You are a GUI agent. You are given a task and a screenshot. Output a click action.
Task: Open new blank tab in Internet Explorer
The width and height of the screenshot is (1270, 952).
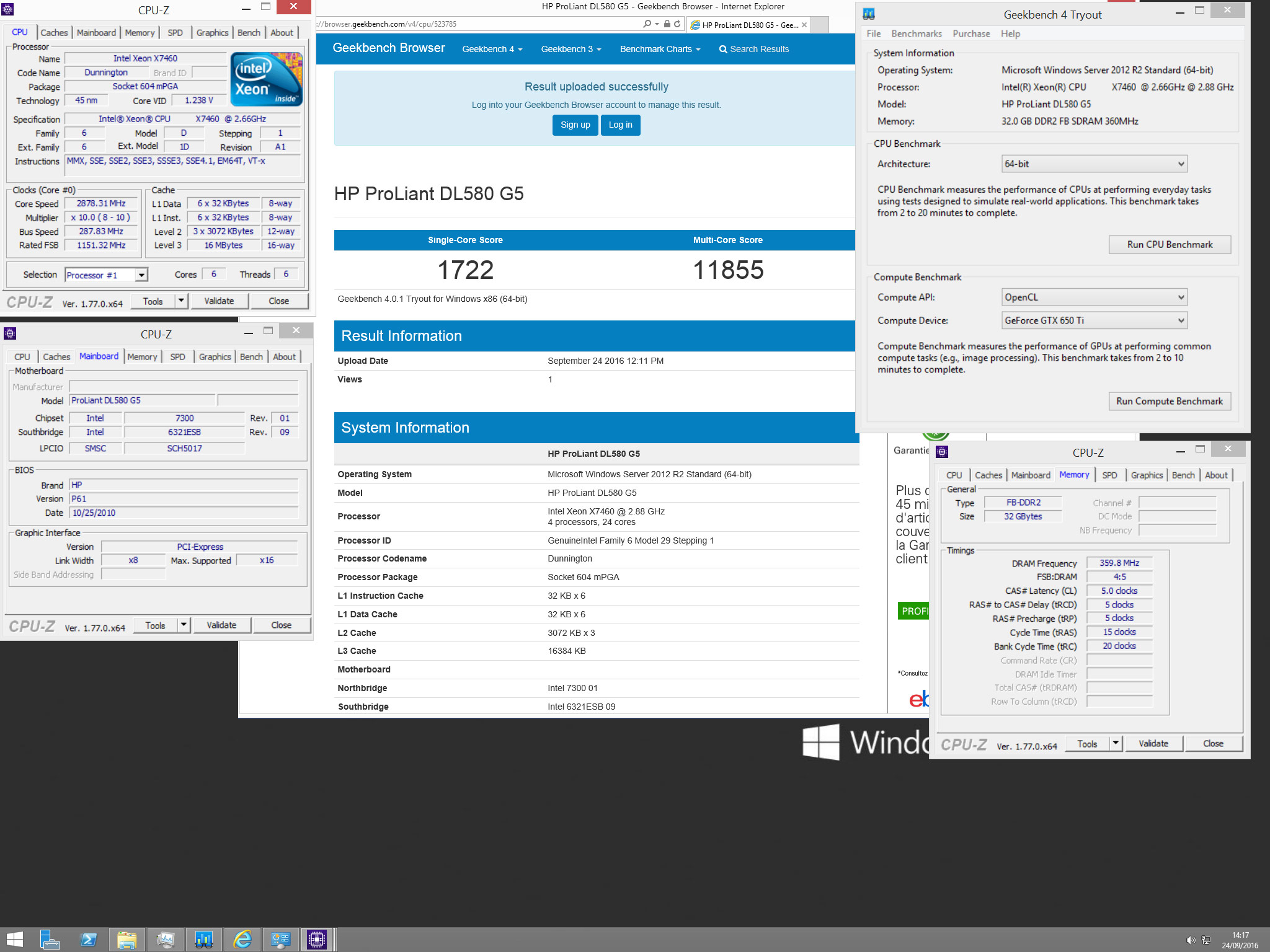[x=820, y=25]
